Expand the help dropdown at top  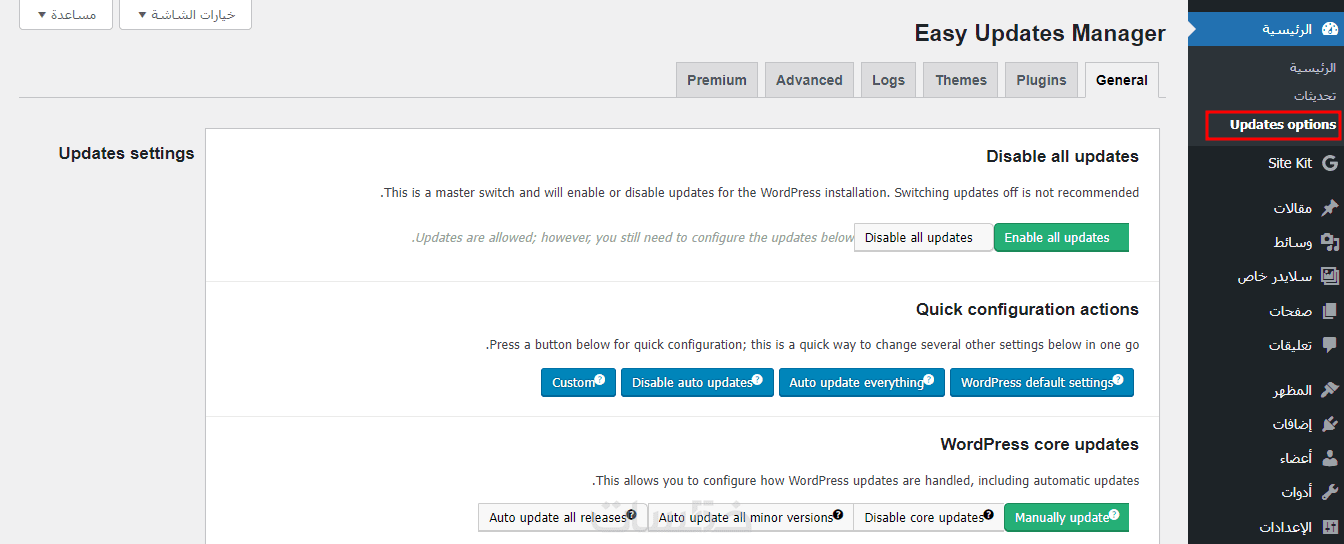[x=67, y=15]
